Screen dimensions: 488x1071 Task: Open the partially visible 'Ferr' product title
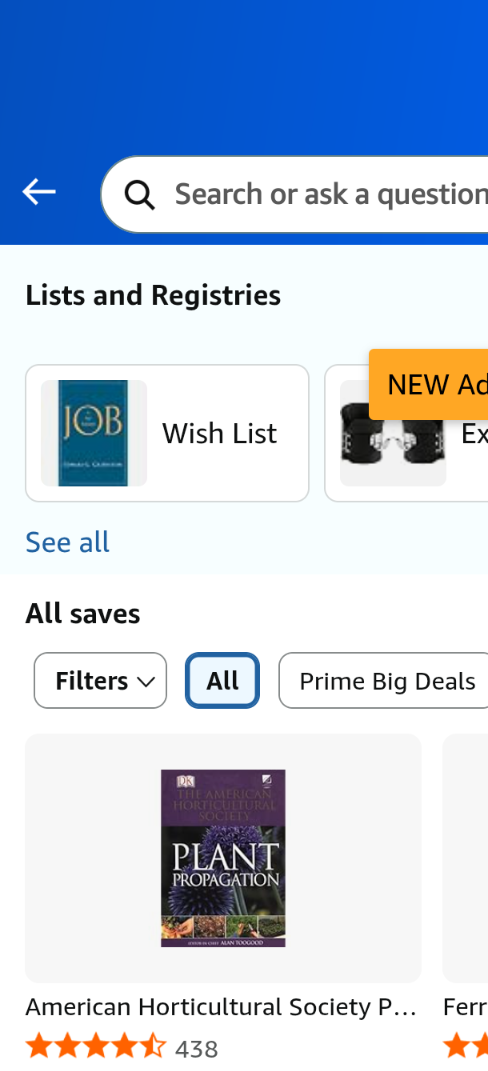(465, 1007)
